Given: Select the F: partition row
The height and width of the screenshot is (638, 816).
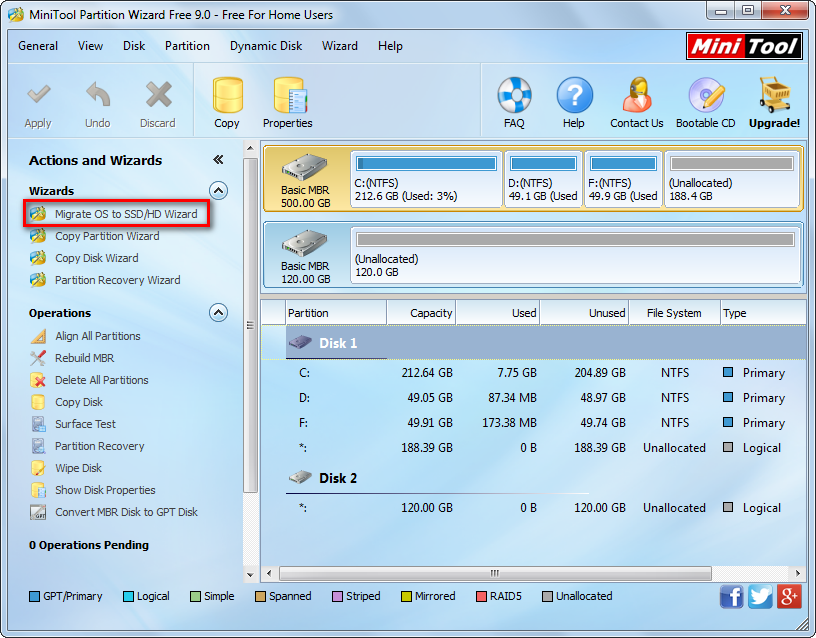Looking at the screenshot, I should click(533, 423).
